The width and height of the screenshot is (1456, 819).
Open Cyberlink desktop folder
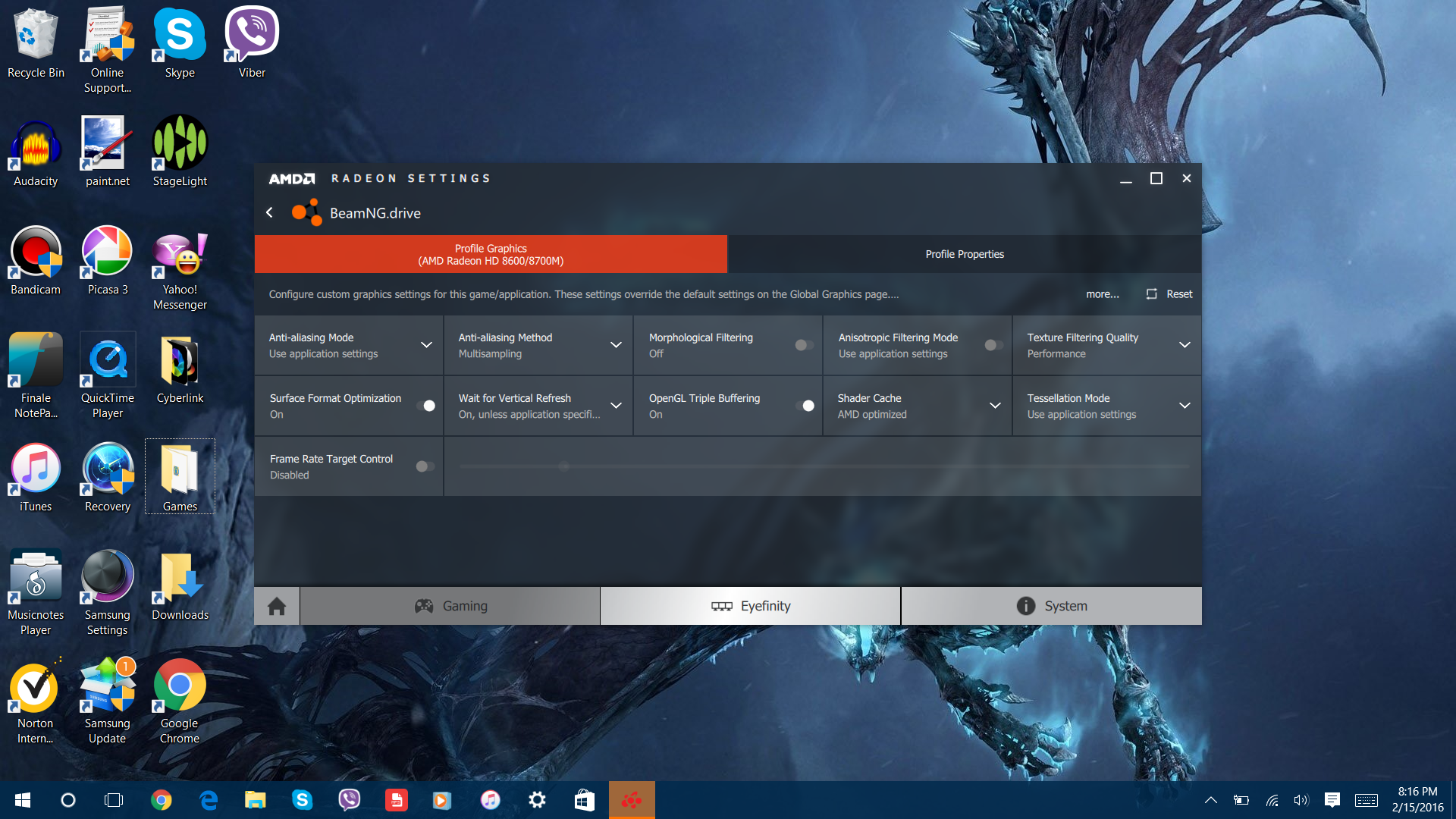point(180,369)
